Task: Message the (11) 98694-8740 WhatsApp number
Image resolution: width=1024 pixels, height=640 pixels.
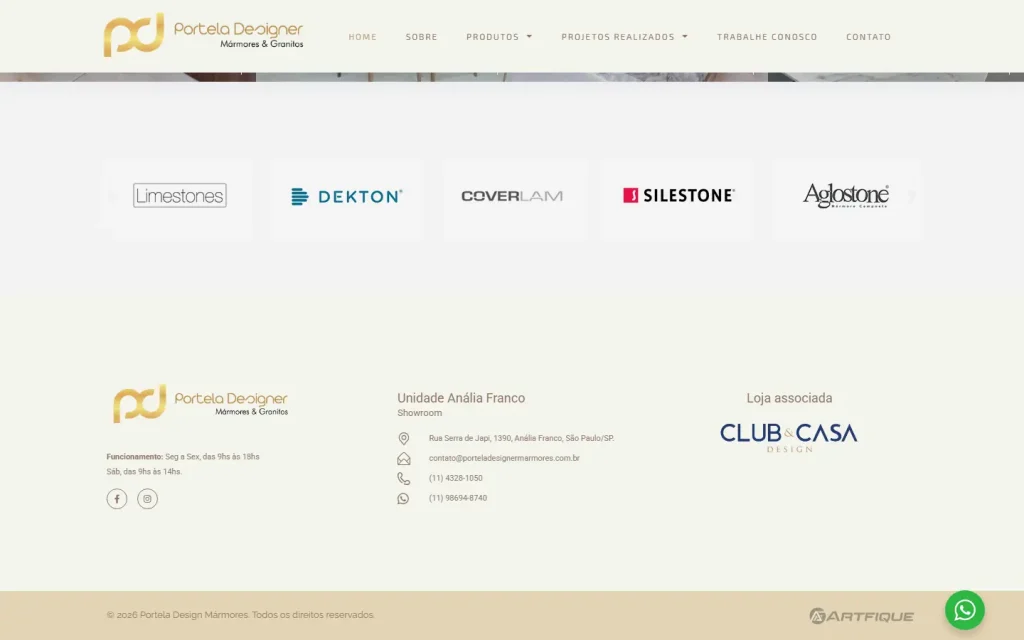Action: pyautogui.click(x=458, y=498)
